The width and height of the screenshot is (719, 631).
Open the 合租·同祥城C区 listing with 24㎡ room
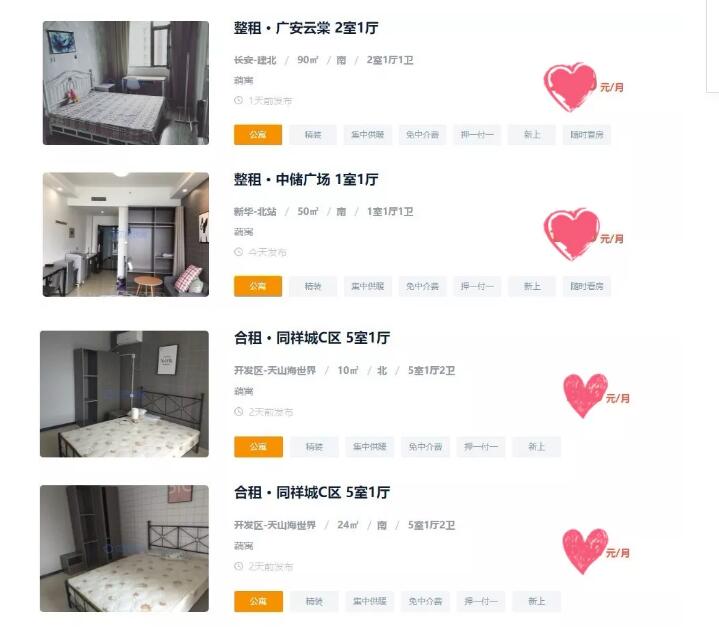[312, 493]
